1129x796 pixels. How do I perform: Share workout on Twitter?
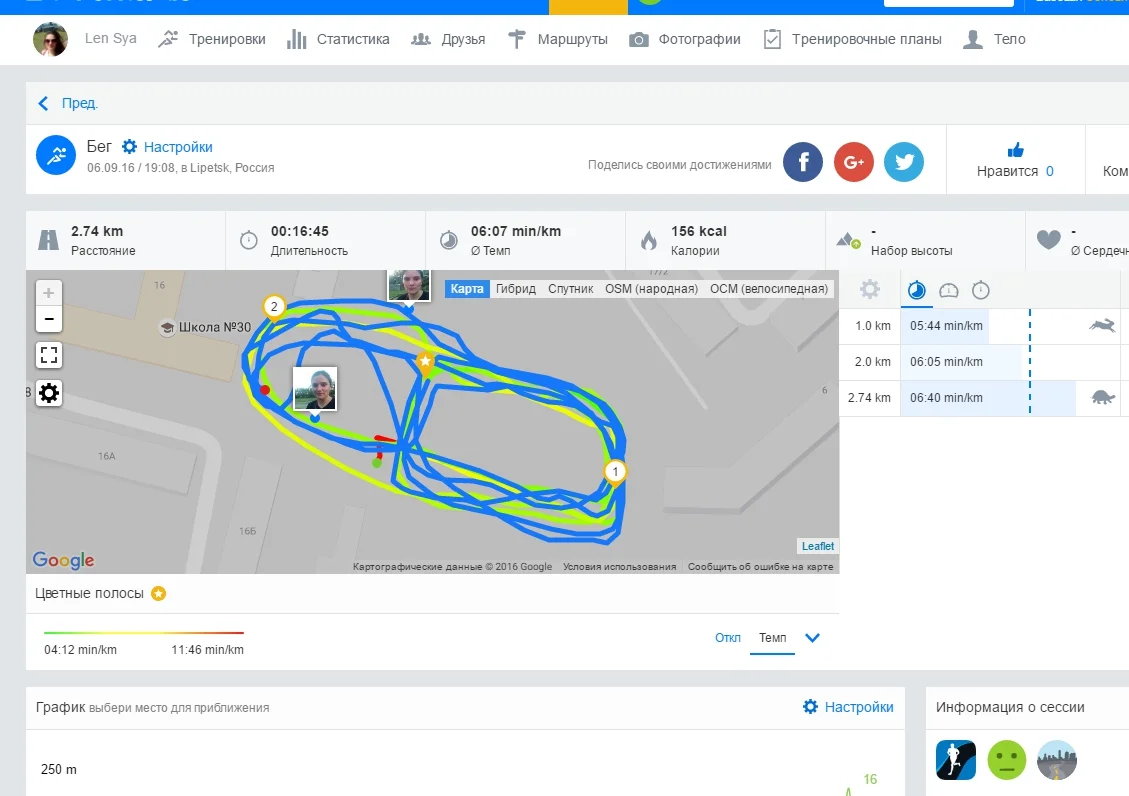click(904, 162)
